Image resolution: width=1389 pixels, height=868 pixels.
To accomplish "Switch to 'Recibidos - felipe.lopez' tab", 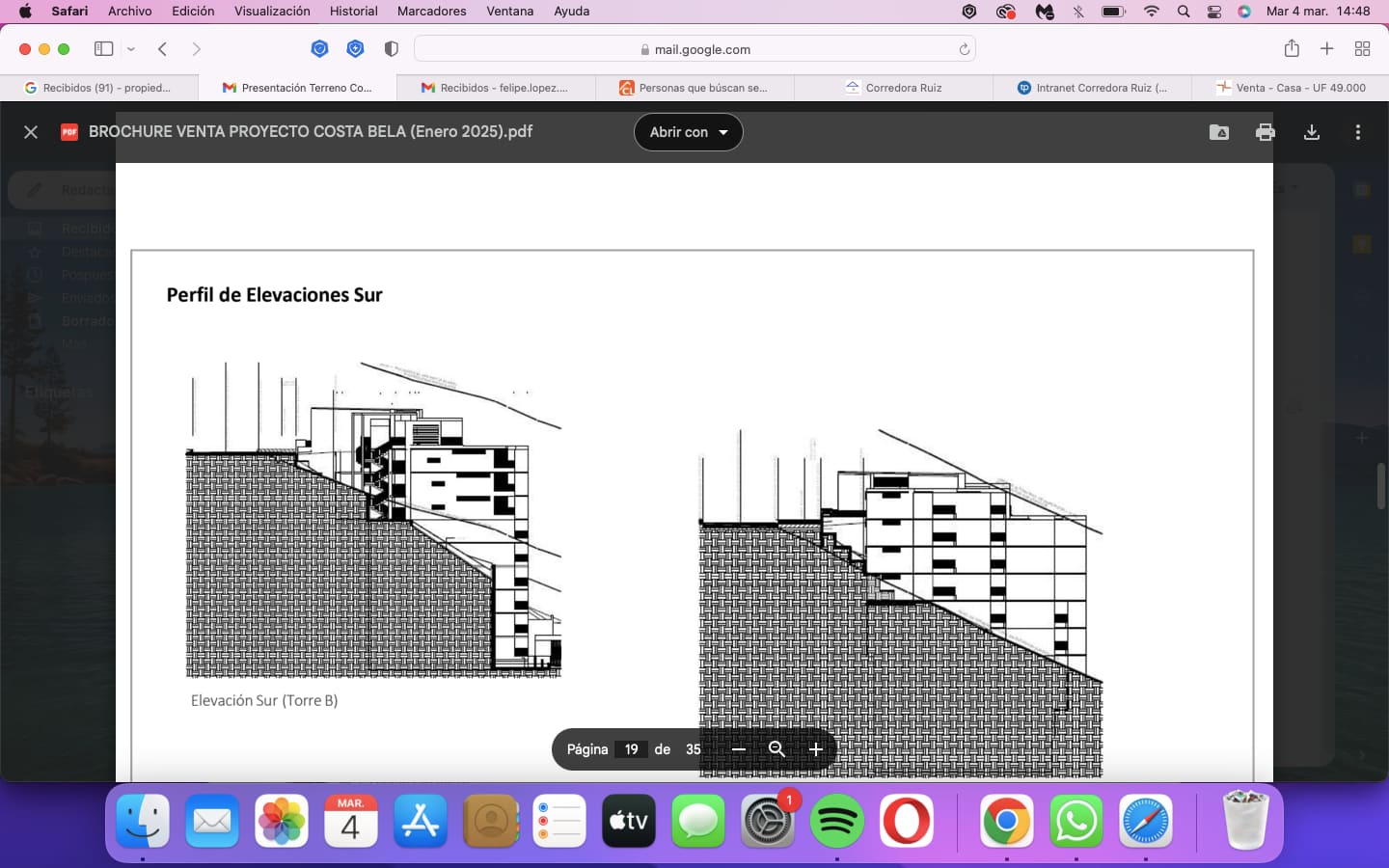I will point(496,88).
